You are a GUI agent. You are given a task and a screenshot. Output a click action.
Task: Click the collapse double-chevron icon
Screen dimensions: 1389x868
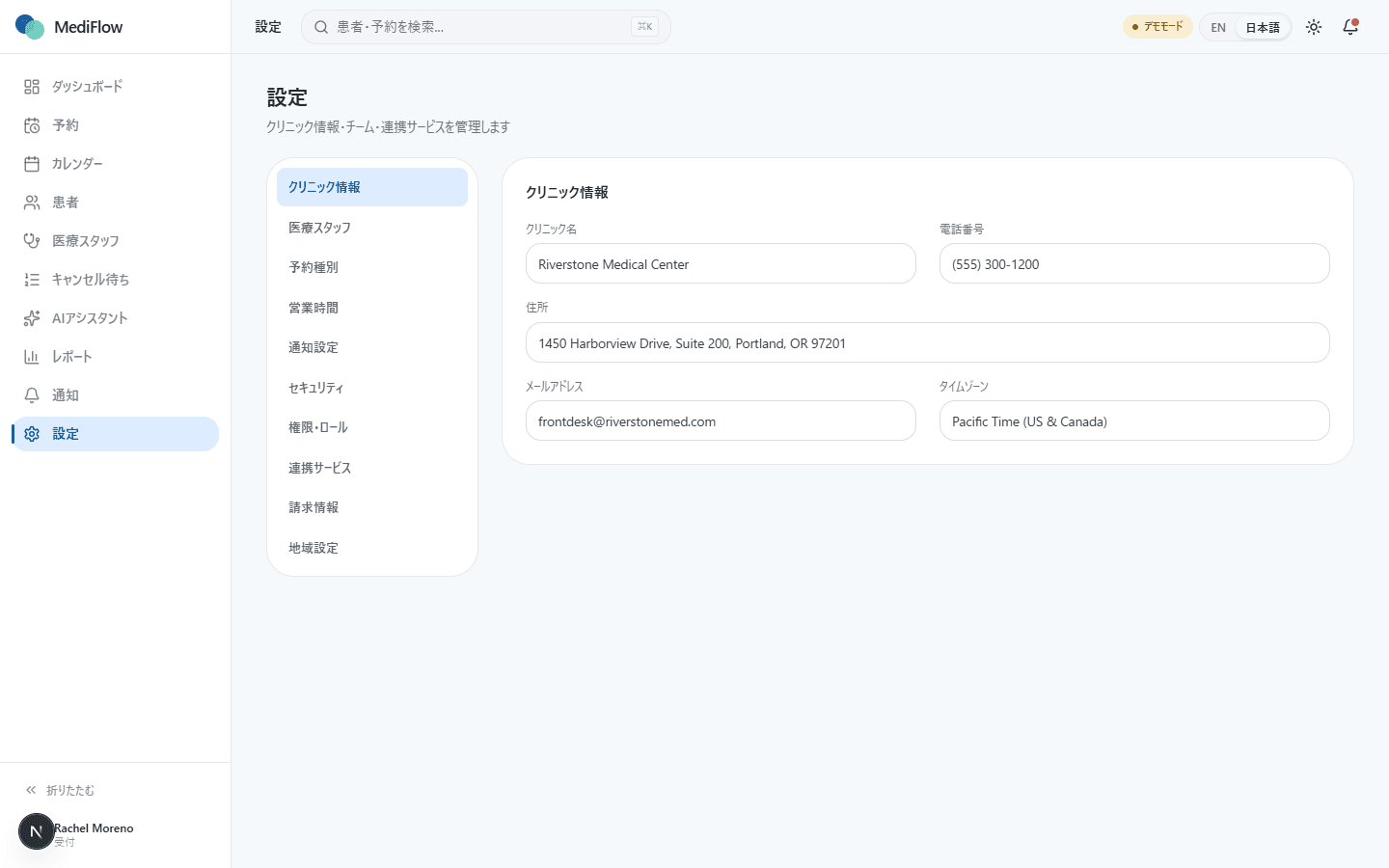(31, 790)
